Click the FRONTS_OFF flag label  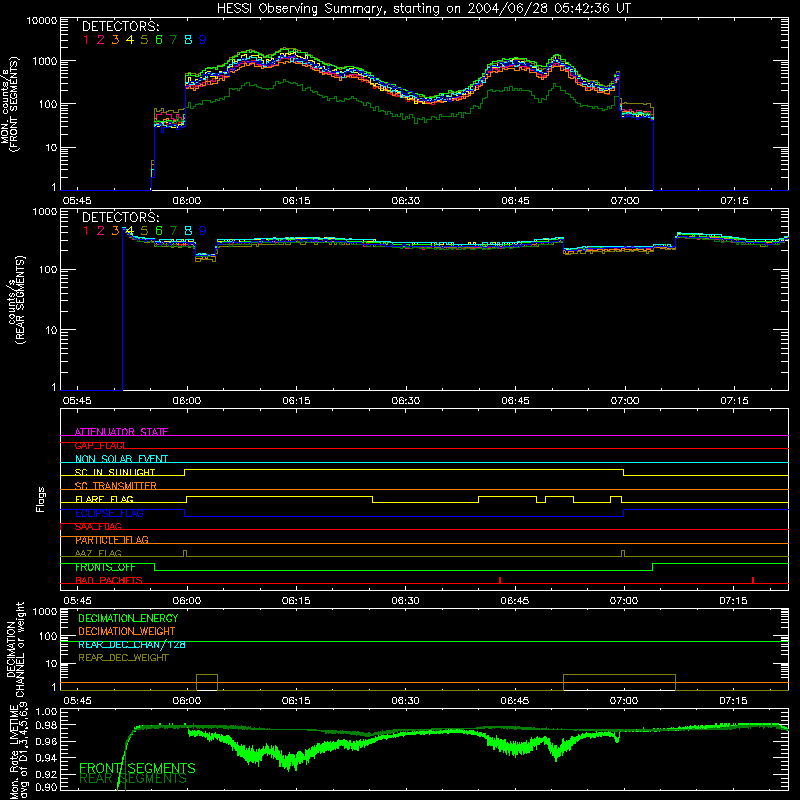pyautogui.click(x=105, y=567)
